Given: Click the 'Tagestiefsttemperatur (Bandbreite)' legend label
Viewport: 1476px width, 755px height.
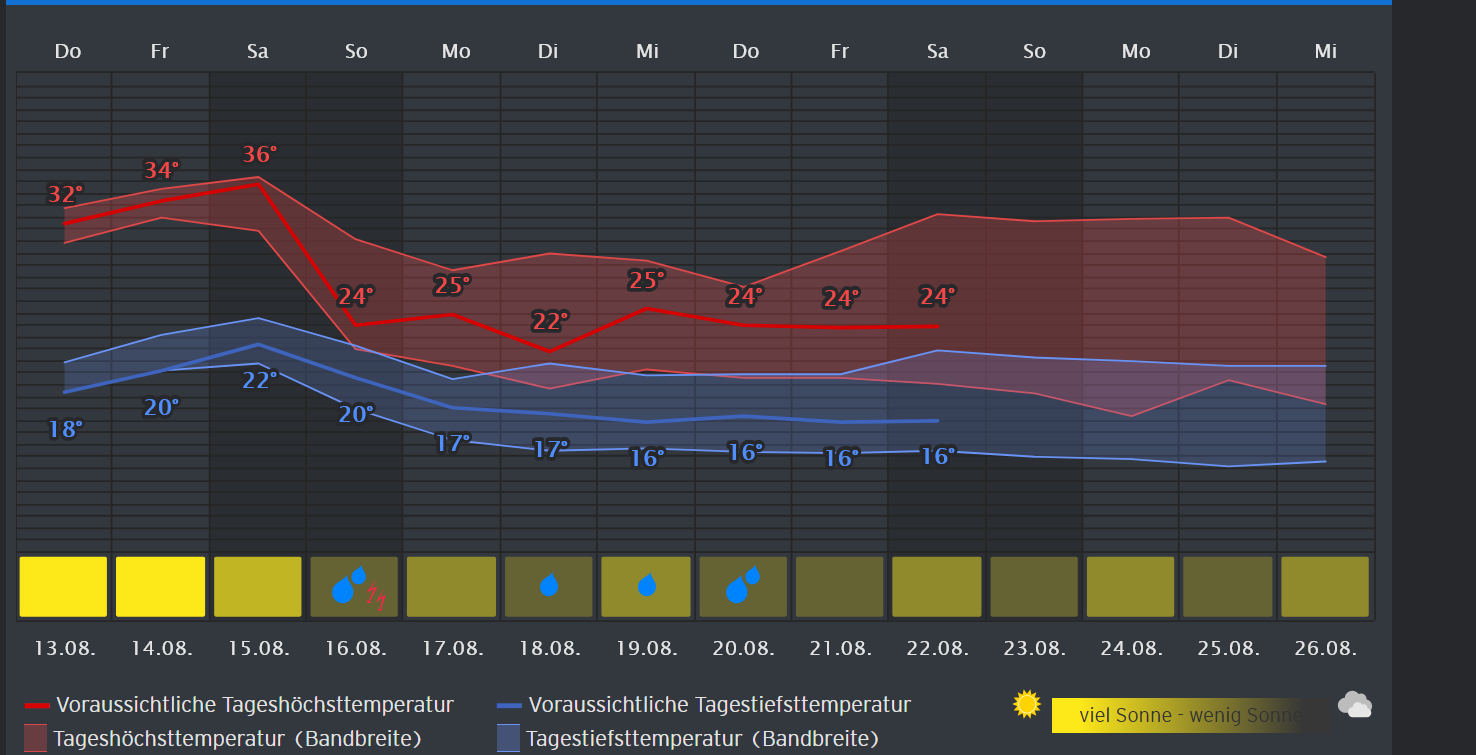Looking at the screenshot, I should click(703, 739).
